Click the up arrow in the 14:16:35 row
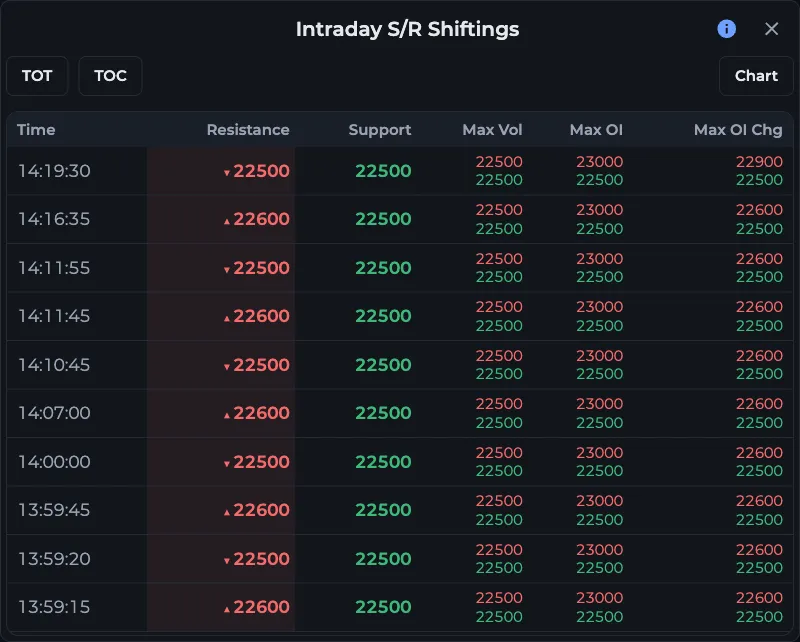The image size is (800, 642). tap(227, 221)
